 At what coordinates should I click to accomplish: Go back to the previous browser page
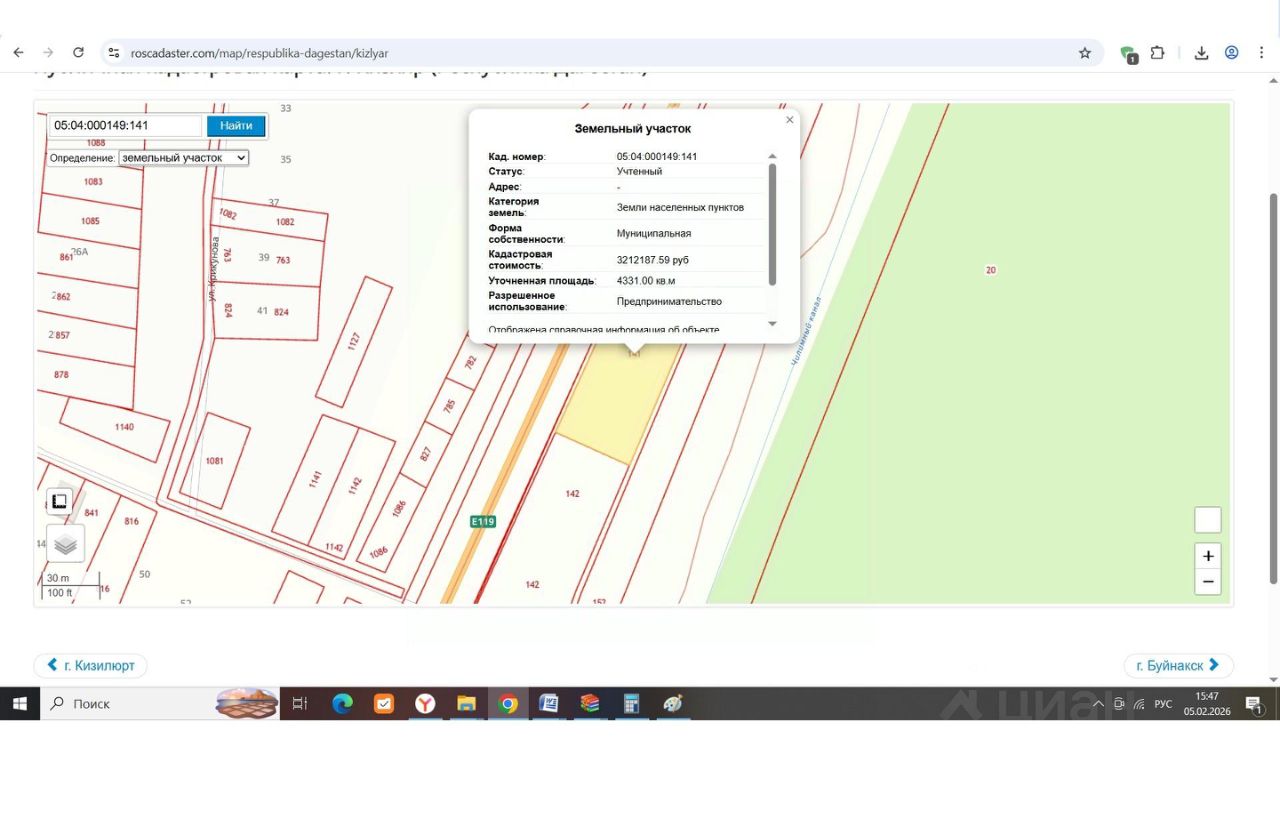19,53
